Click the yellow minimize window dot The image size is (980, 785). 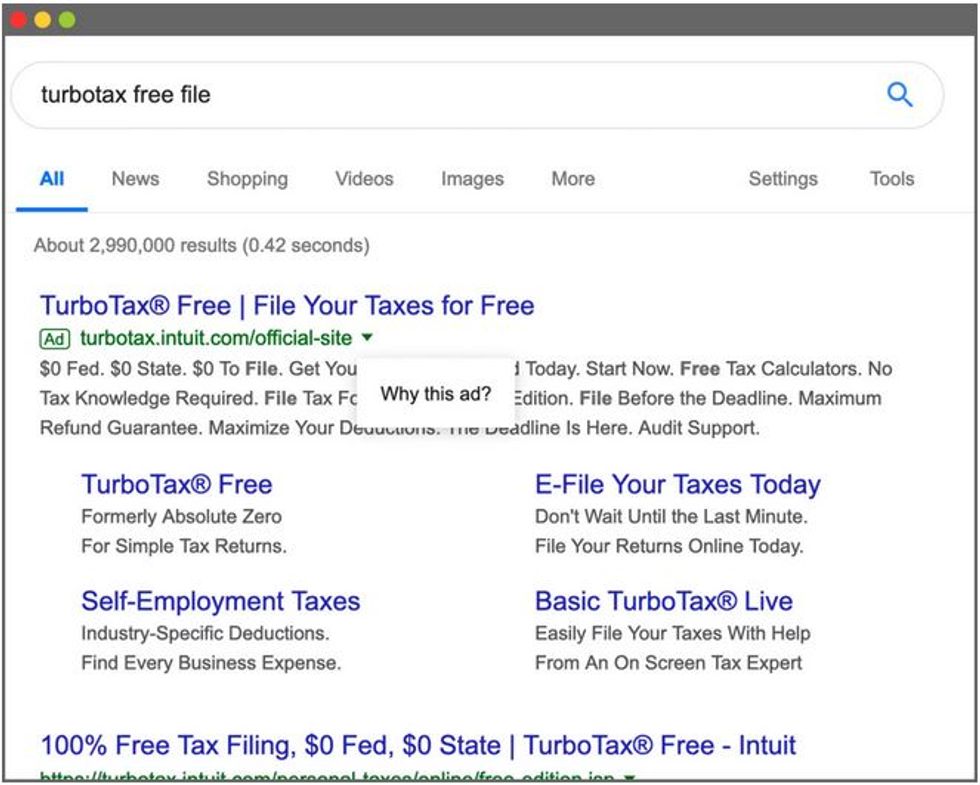tap(43, 20)
